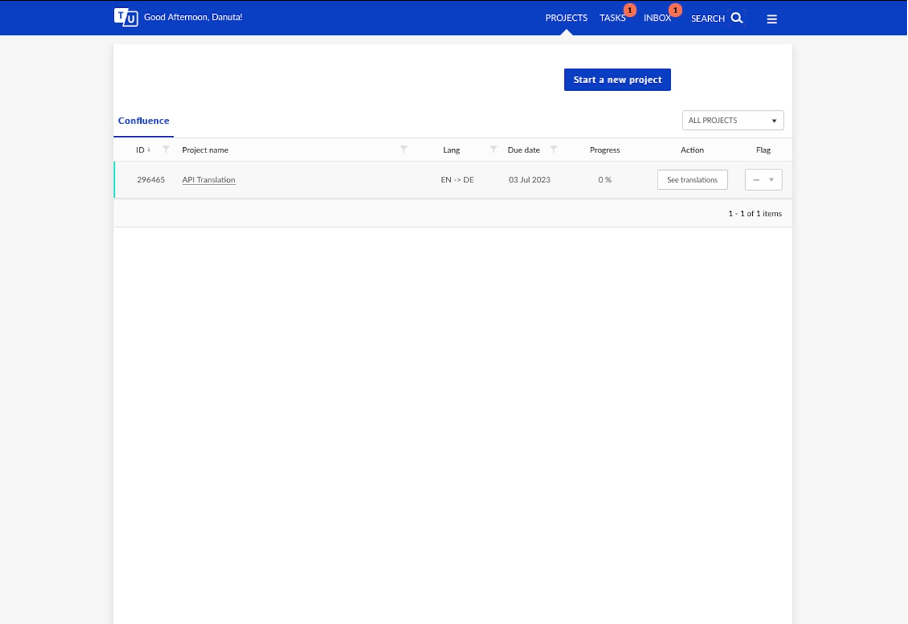Click the Tasks notification badge
908x624 pixels.
coord(630,10)
